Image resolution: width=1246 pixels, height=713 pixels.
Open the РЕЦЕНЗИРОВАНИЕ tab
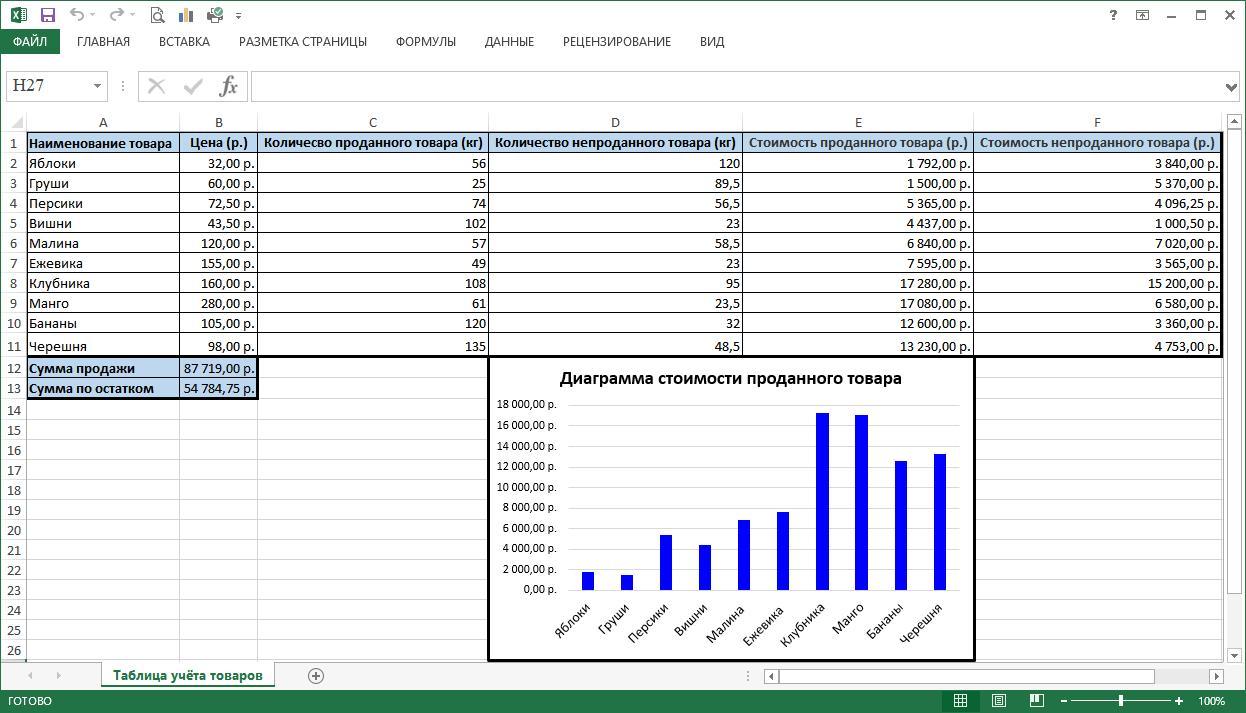(617, 42)
